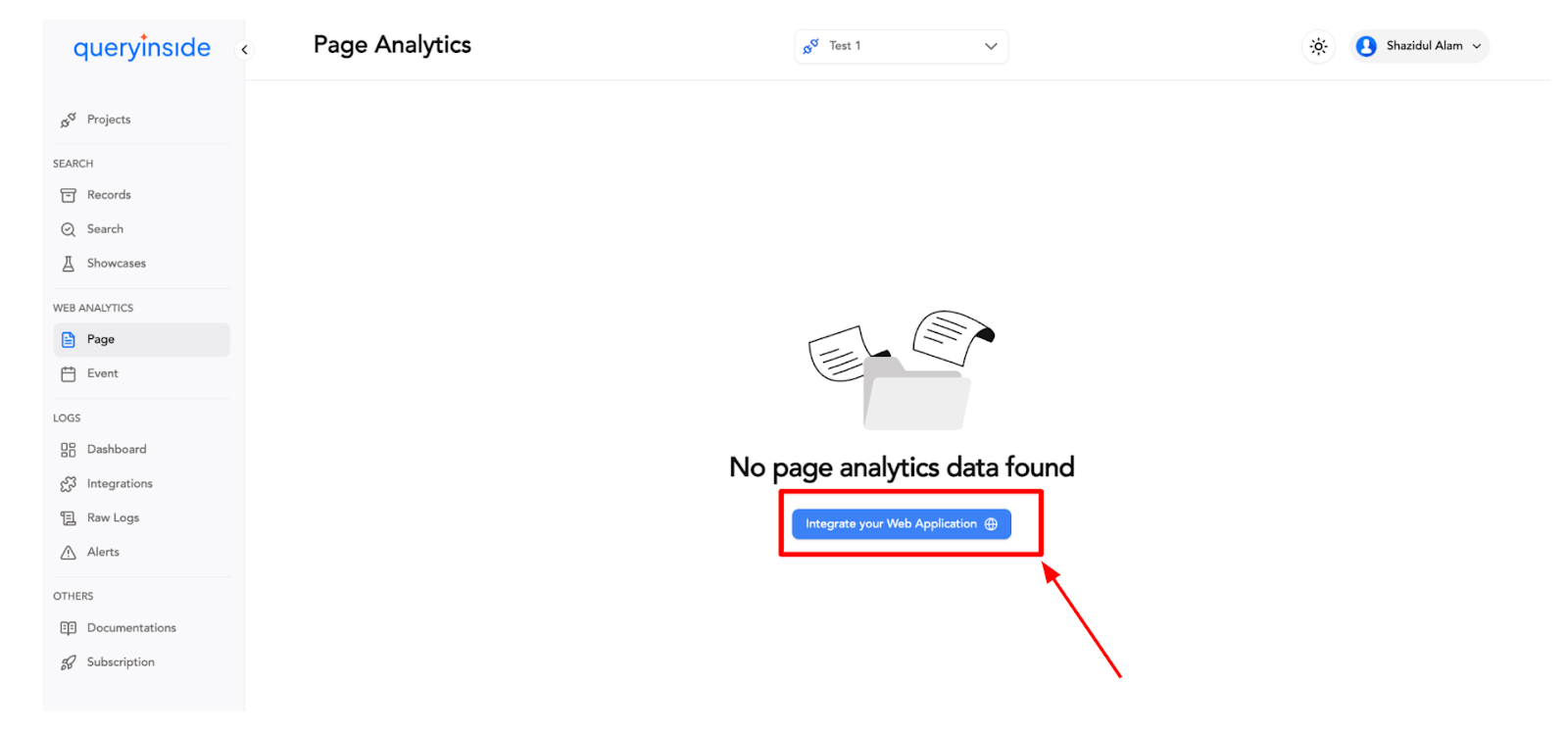Click the Integrations puzzle icon
The image size is (1568, 733).
pyautogui.click(x=68, y=484)
